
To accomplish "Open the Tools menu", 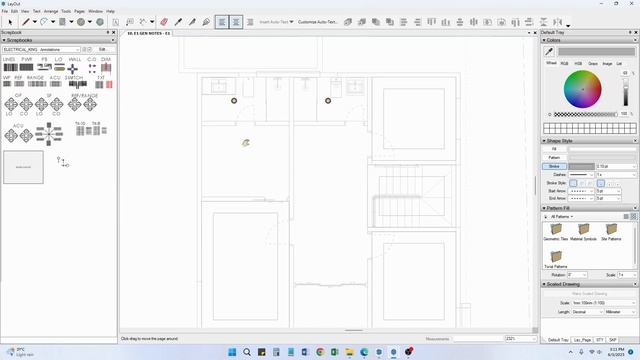I will pos(66,11).
